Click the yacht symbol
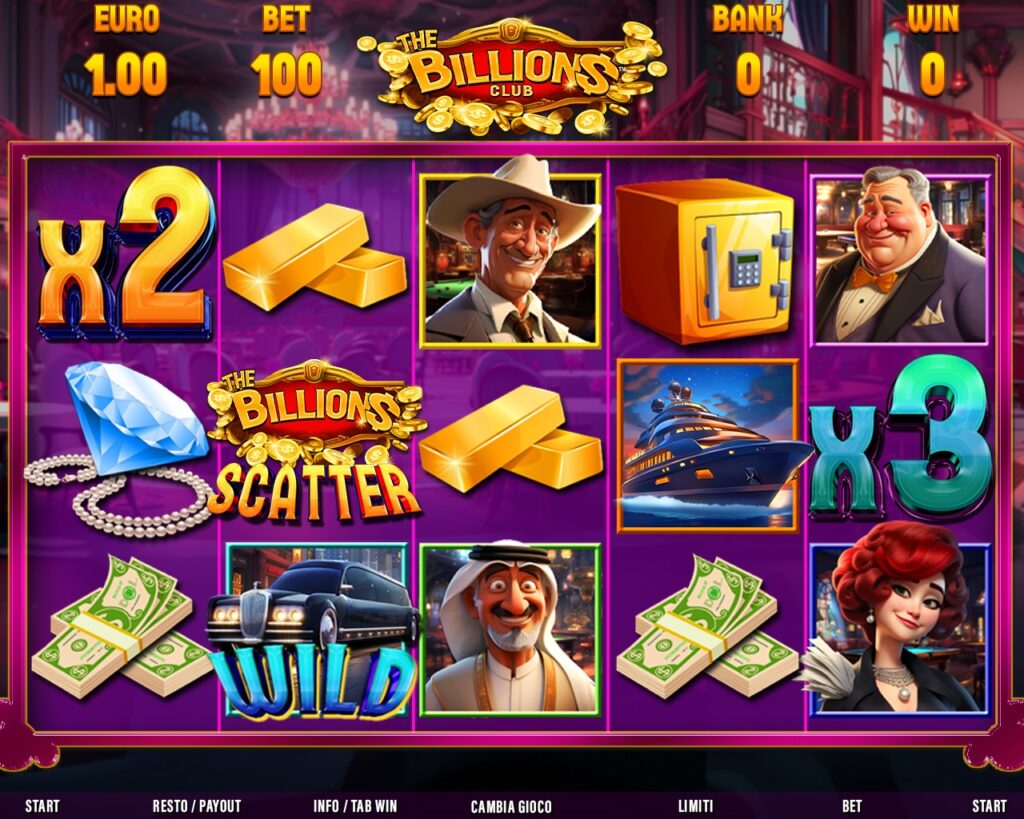 tap(709, 445)
